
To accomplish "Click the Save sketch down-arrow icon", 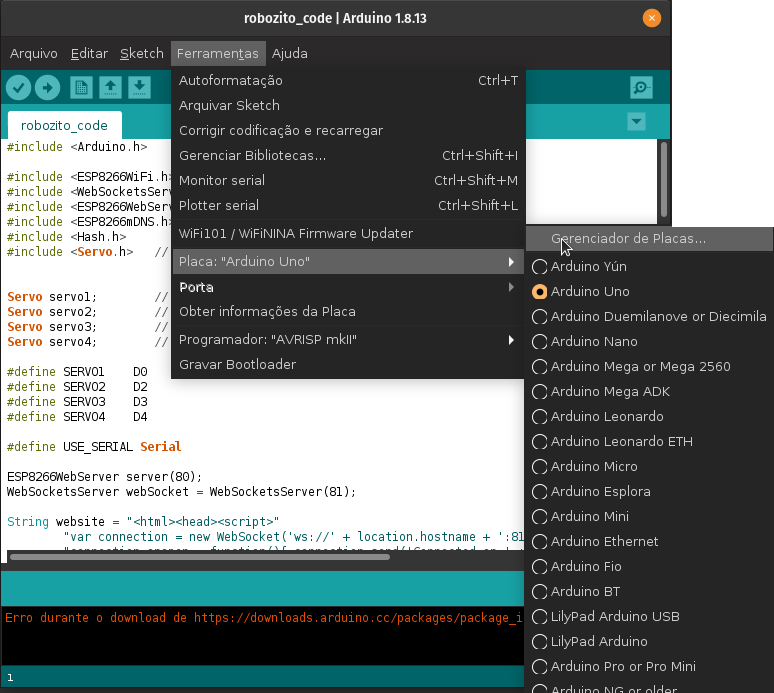I will (x=140, y=88).
